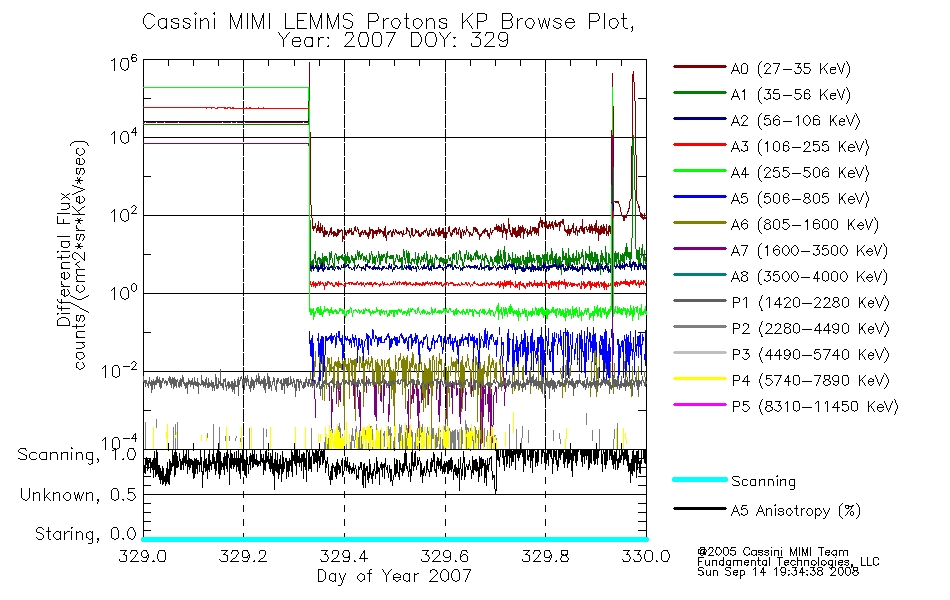Image resolution: width=950 pixels, height=600 pixels.
Task: Click the Sun Sep 14 19:34:38 2008 timestamp
Action: [777, 572]
